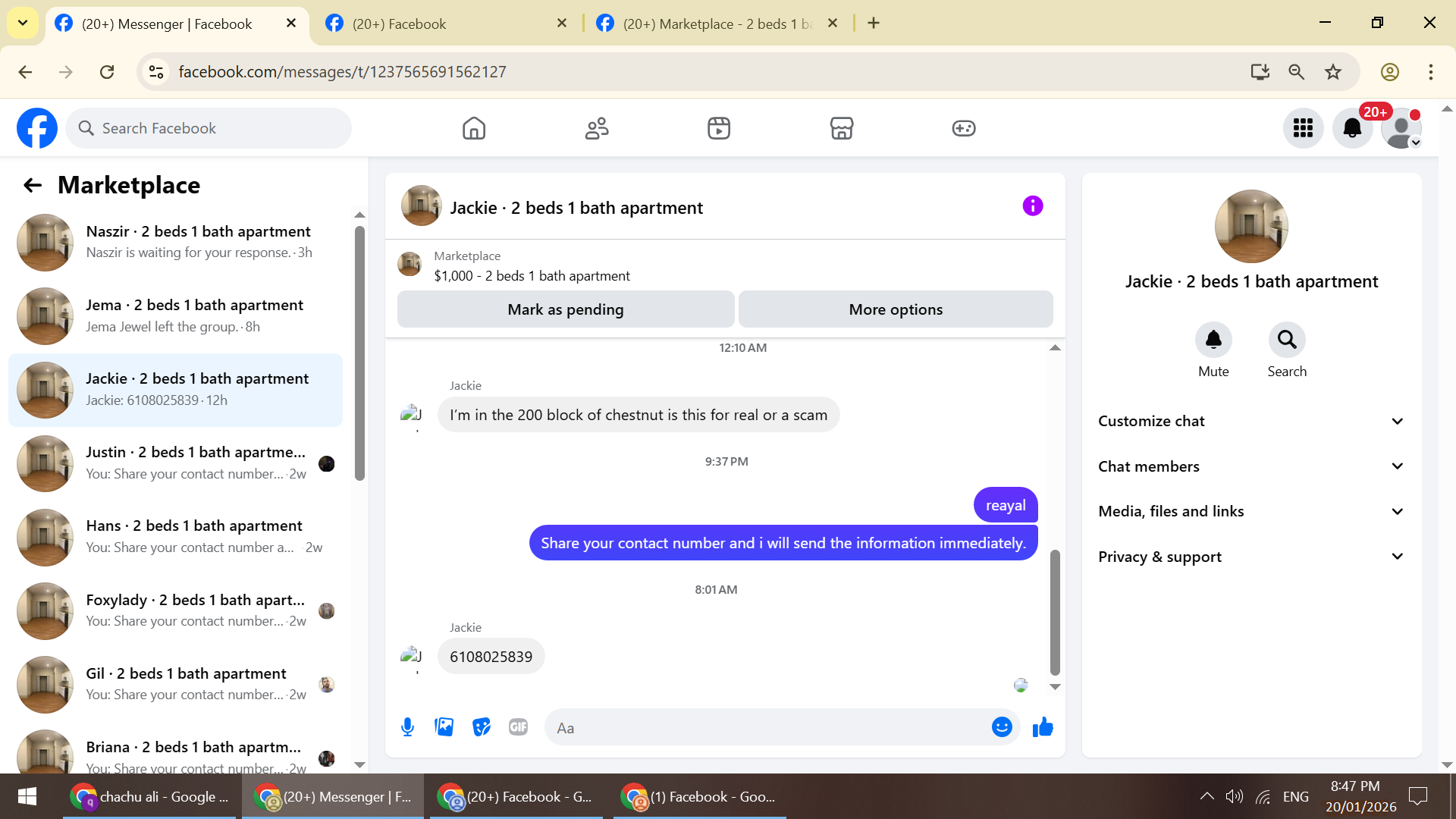Open the emoji picker in message box
Viewport: 1456px width, 819px height.
click(x=1002, y=727)
